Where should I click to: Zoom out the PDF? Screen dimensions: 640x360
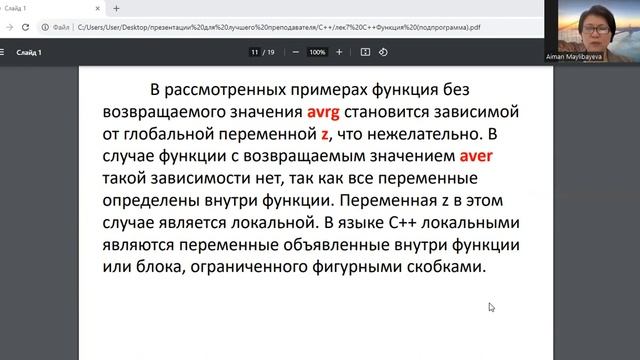click(x=296, y=52)
